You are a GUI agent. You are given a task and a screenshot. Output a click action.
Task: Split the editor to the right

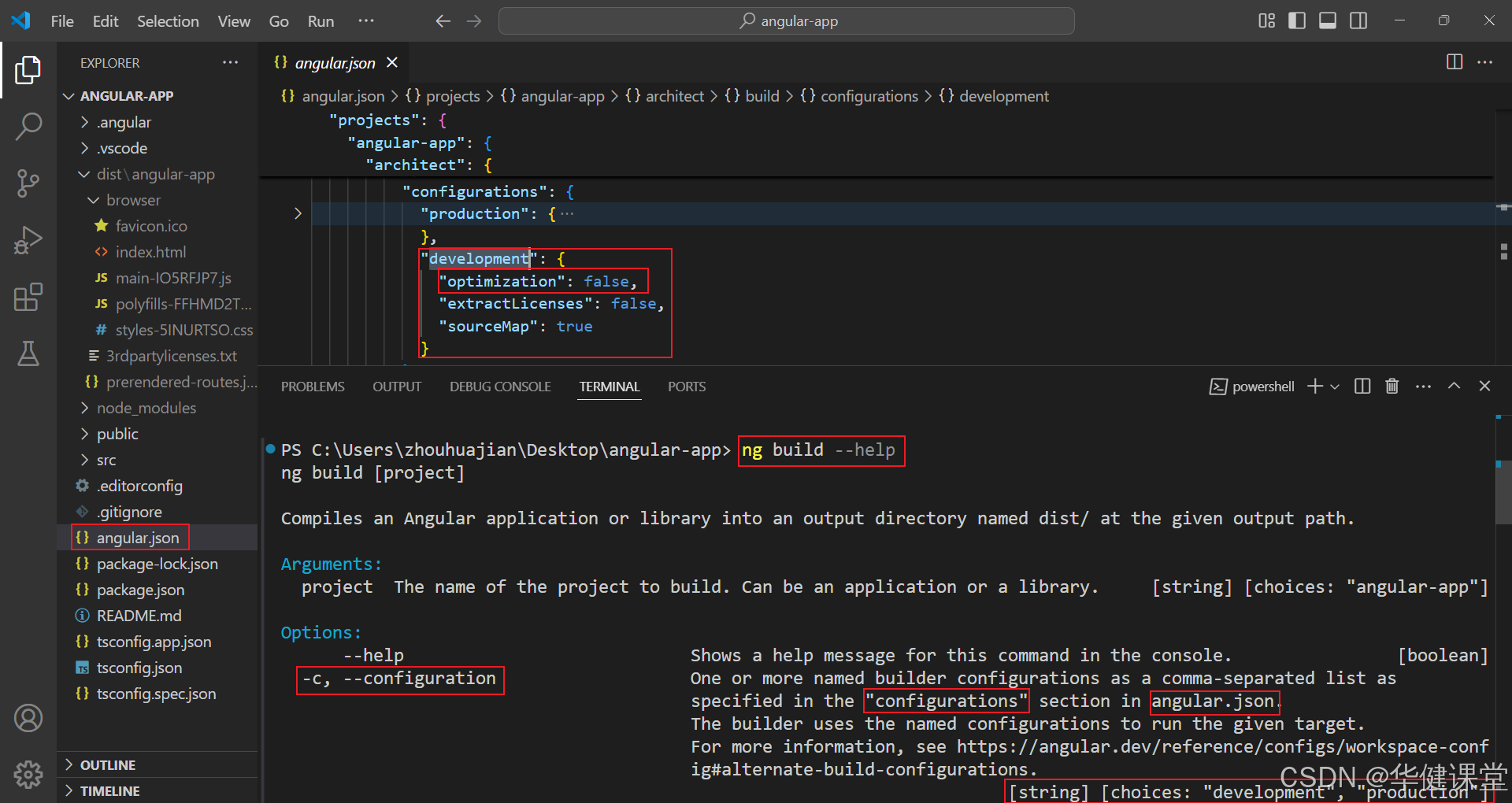click(1455, 62)
